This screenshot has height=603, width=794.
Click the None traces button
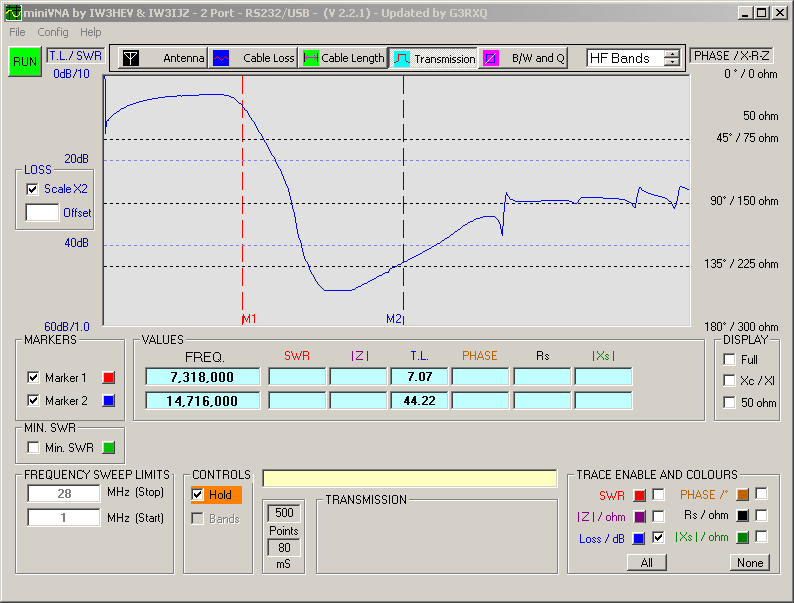(x=750, y=562)
